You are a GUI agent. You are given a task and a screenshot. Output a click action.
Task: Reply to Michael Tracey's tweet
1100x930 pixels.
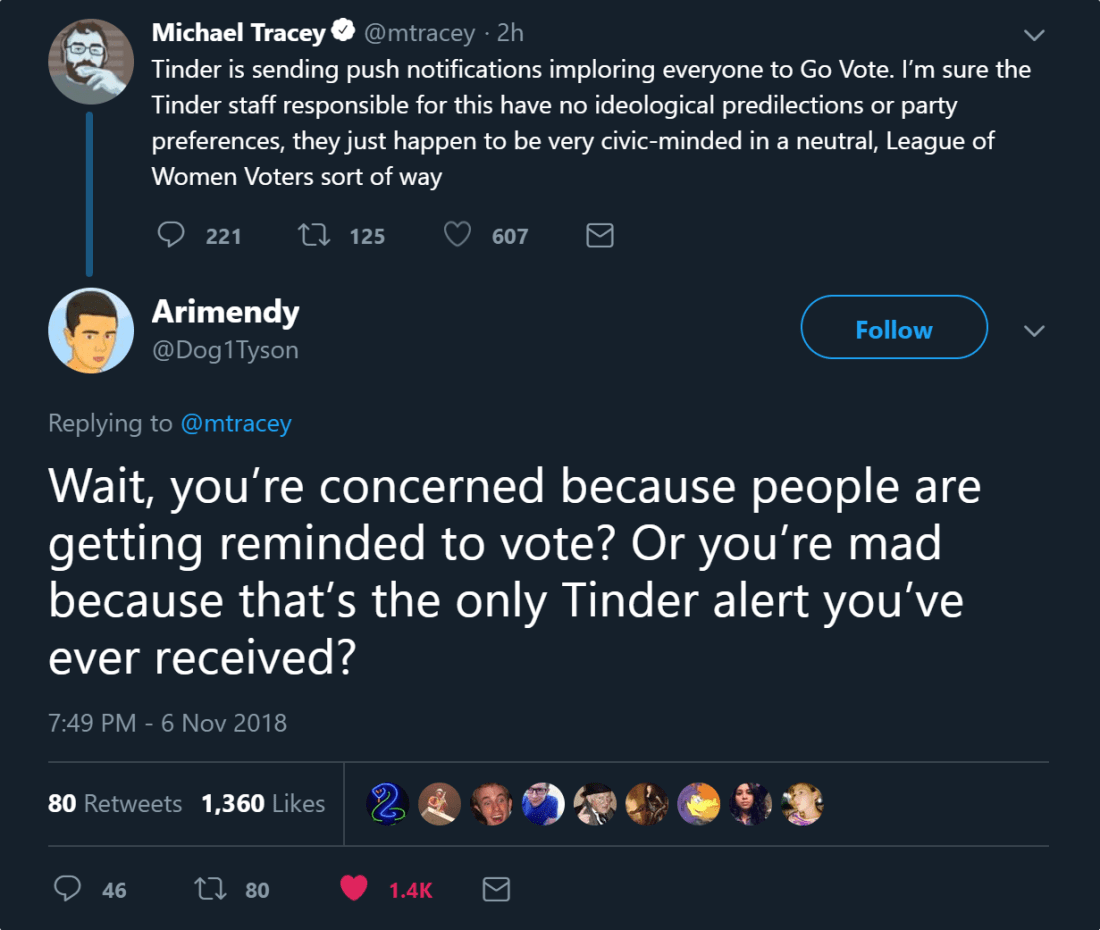172,235
